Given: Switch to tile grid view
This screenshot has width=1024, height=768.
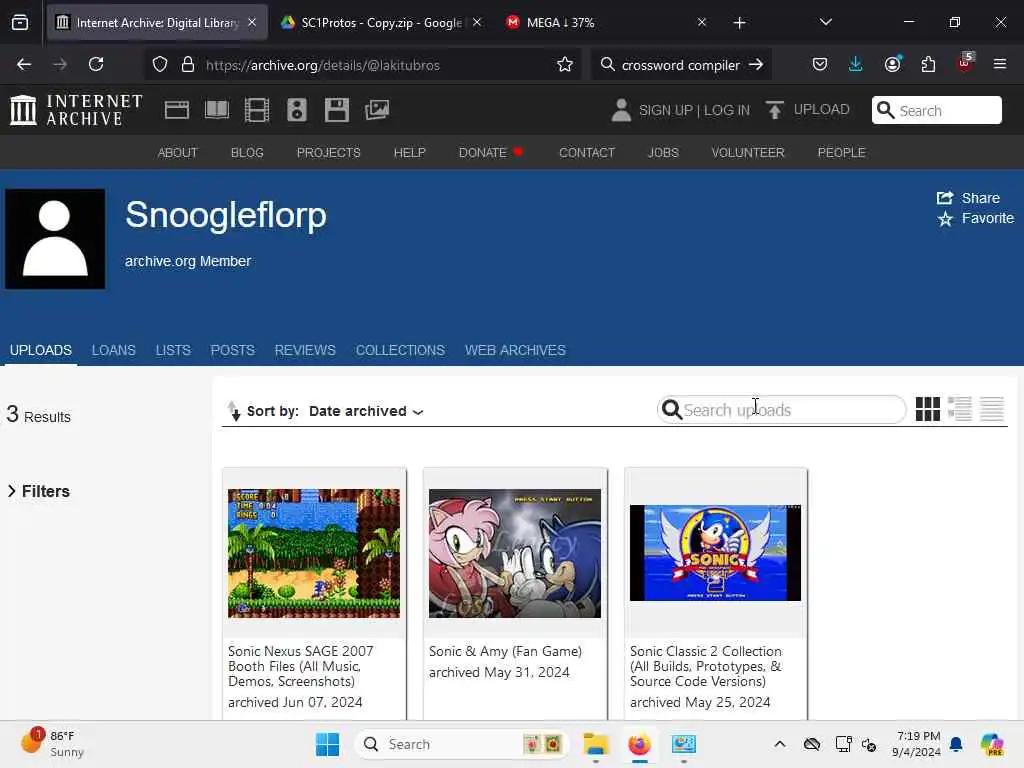Looking at the screenshot, I should point(927,409).
